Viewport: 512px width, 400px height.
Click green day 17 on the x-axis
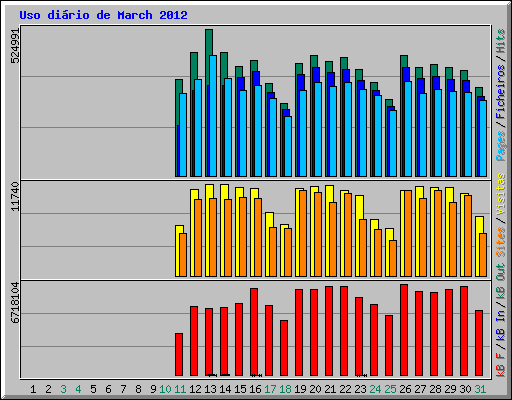[x=270, y=389]
